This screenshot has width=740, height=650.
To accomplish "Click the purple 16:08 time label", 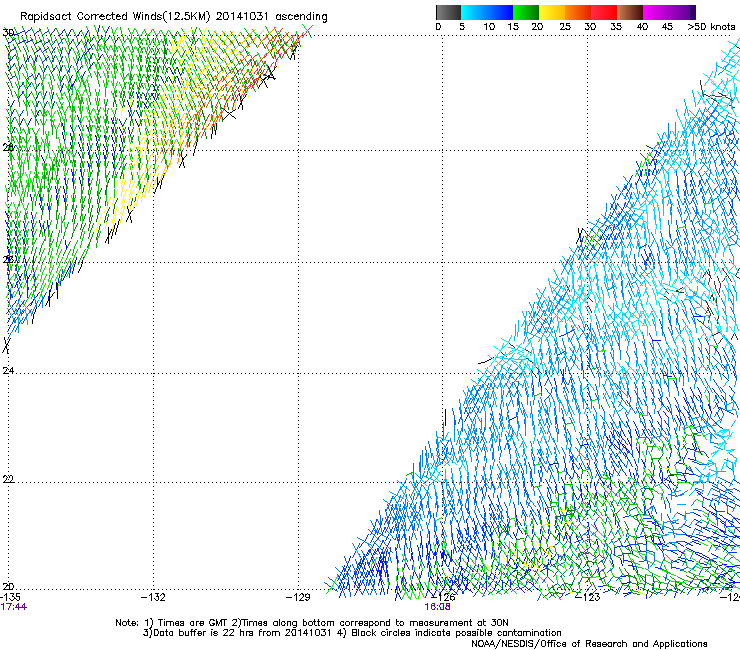I will point(437,607).
